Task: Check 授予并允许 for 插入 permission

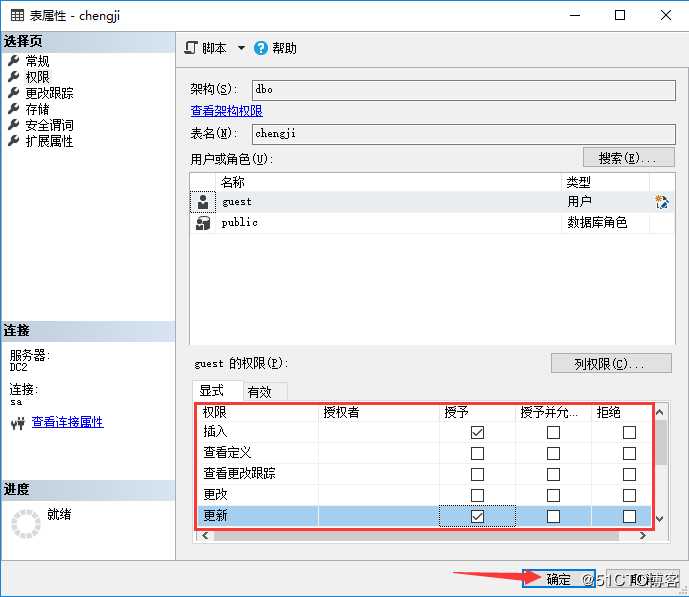Action: (x=553, y=433)
